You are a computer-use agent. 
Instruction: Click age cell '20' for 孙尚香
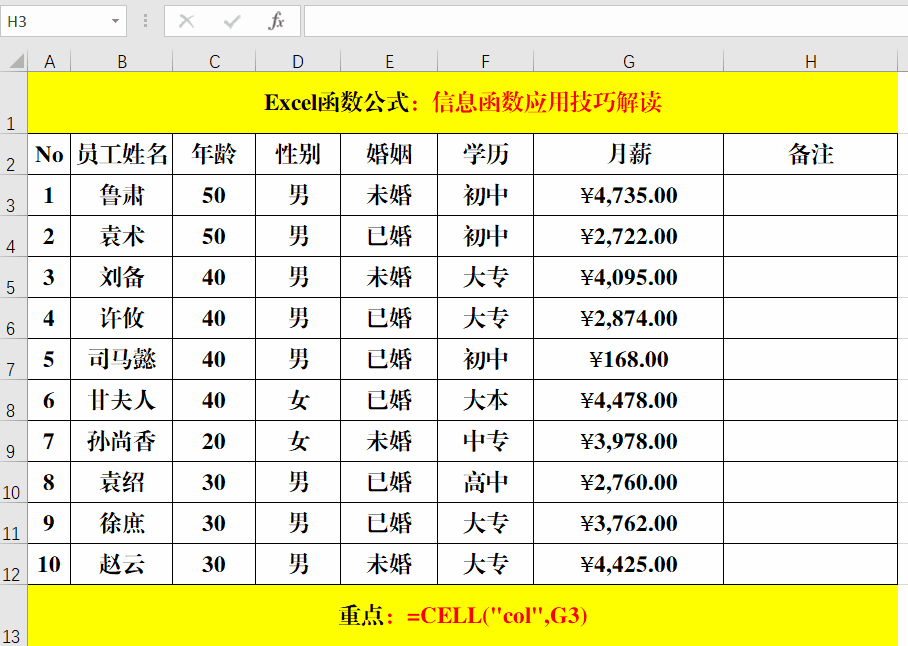click(214, 441)
